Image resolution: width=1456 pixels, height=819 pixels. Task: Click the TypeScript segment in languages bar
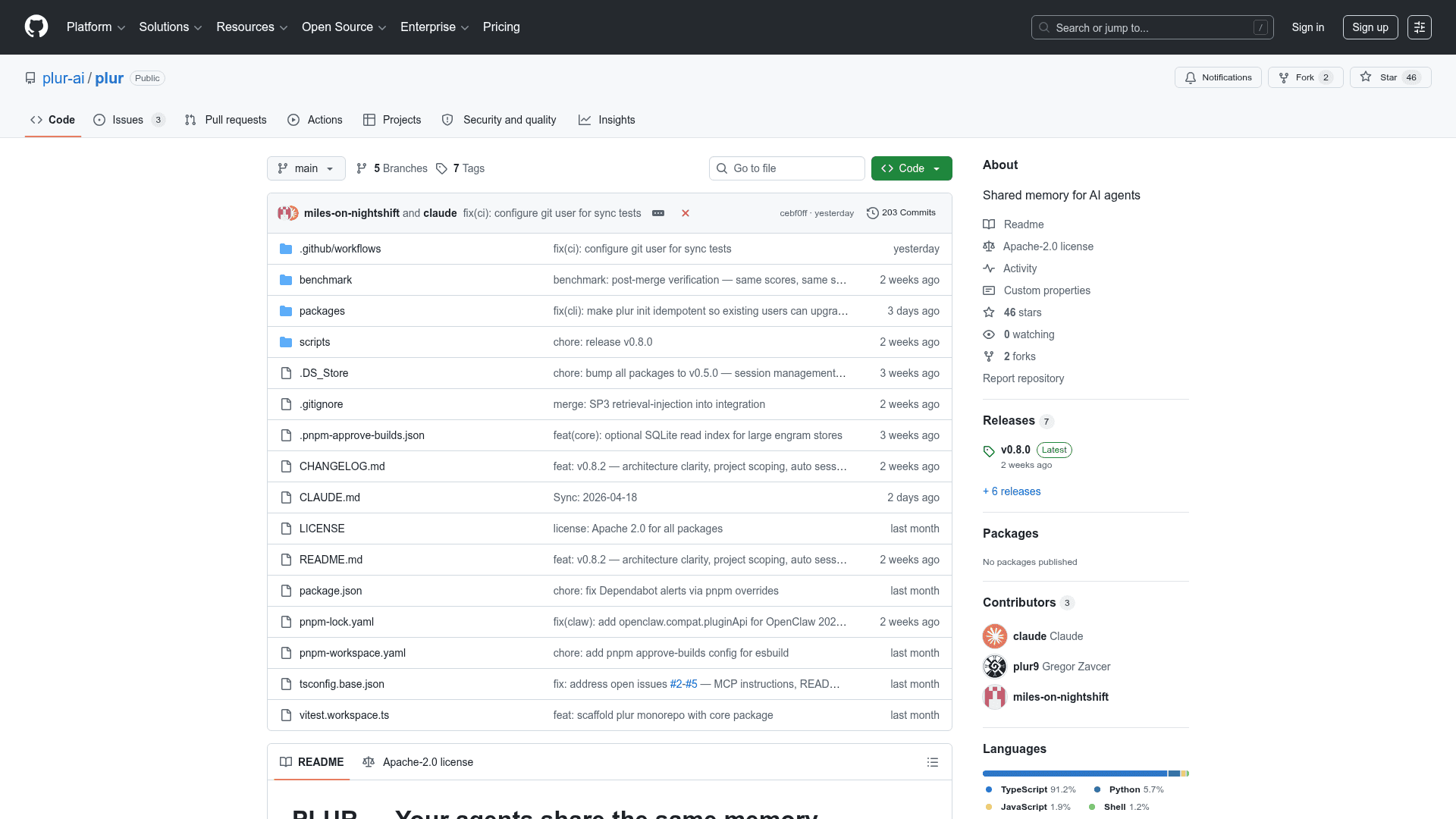(x=1074, y=773)
